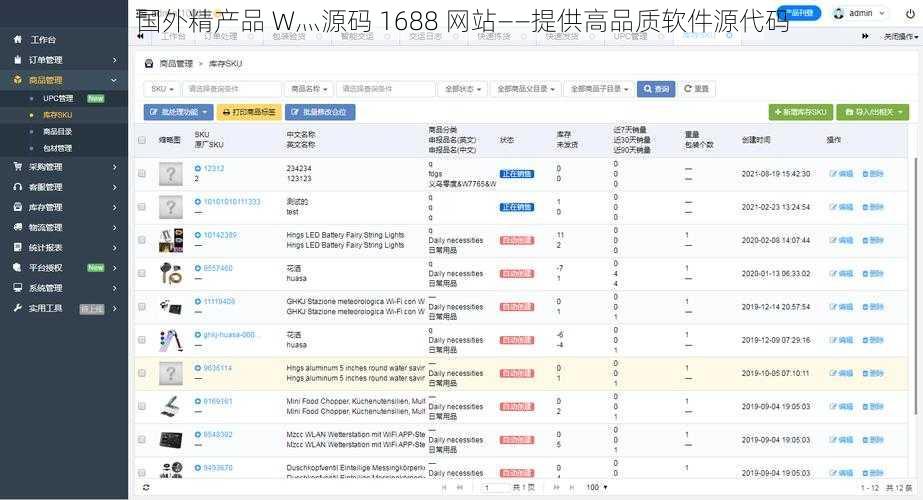Open the 全部商品父目录 dropdown
Viewport: 923px width, 500px height.
tap(525, 89)
